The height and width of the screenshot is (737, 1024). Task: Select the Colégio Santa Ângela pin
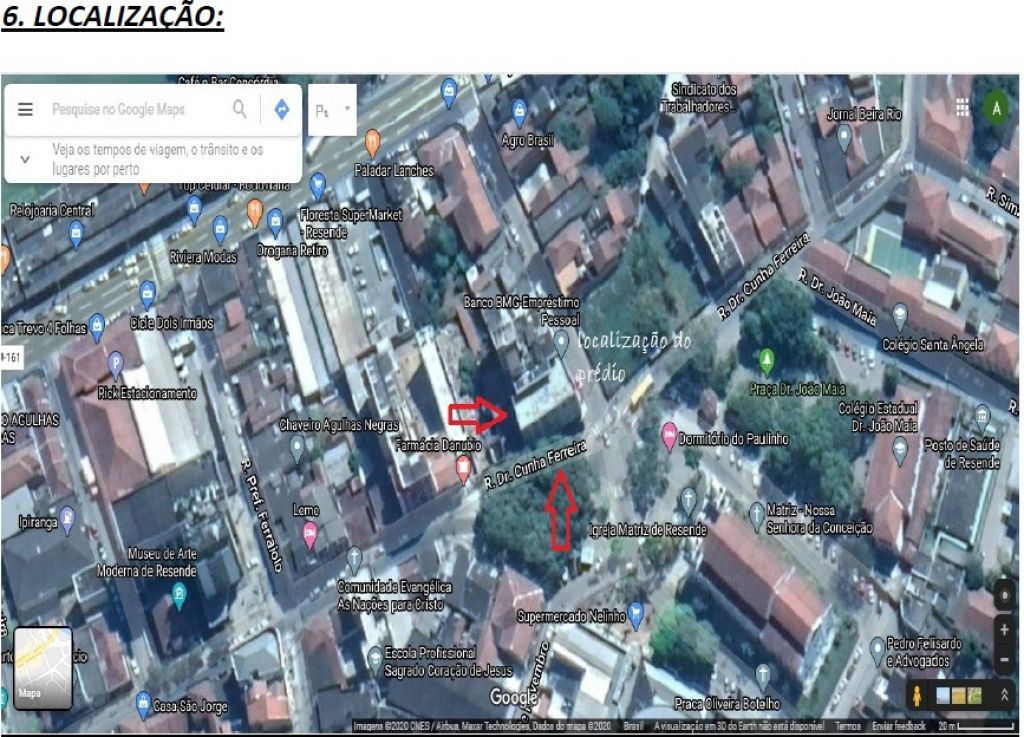(x=899, y=316)
